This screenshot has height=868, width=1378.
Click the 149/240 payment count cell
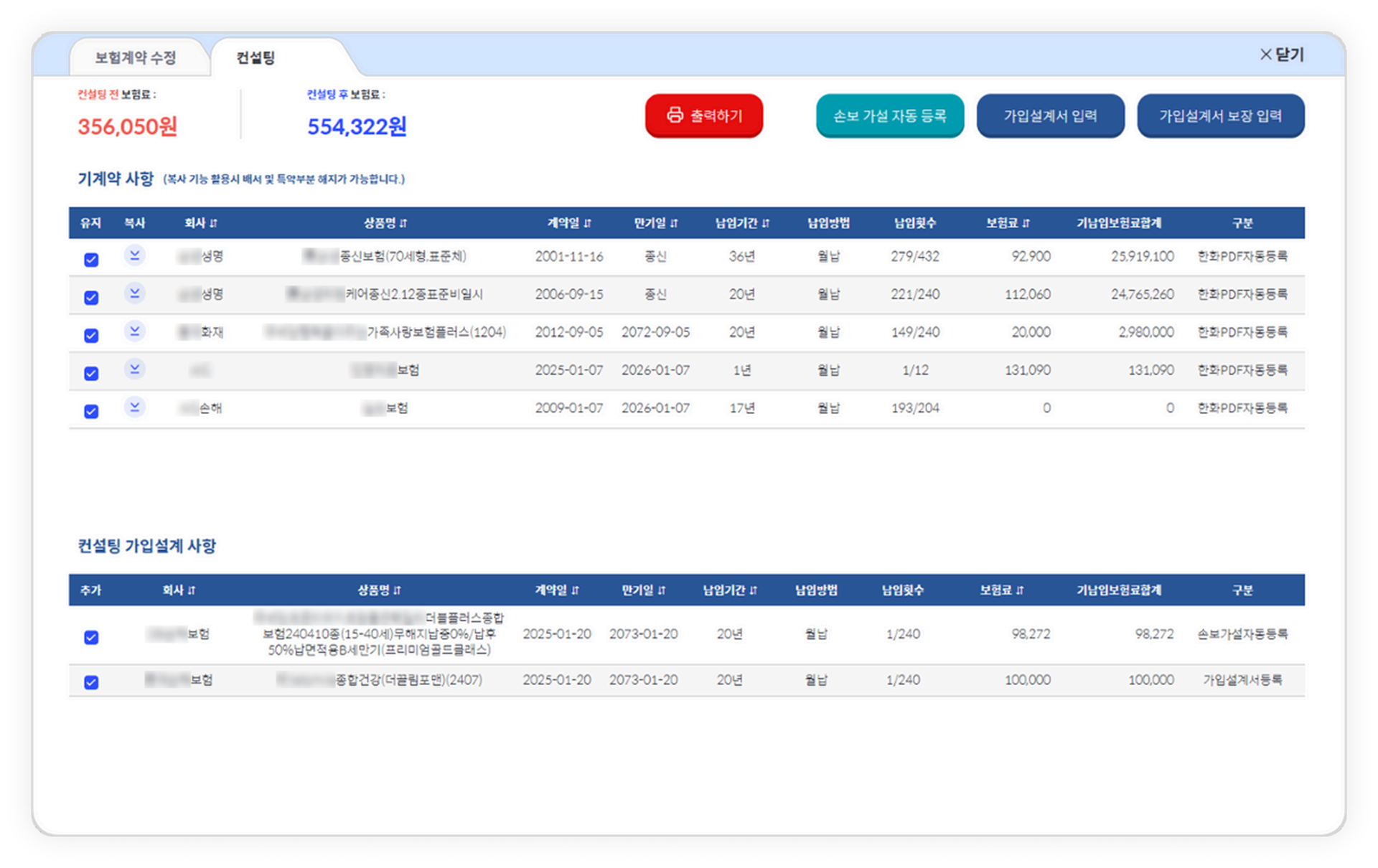[x=915, y=332]
